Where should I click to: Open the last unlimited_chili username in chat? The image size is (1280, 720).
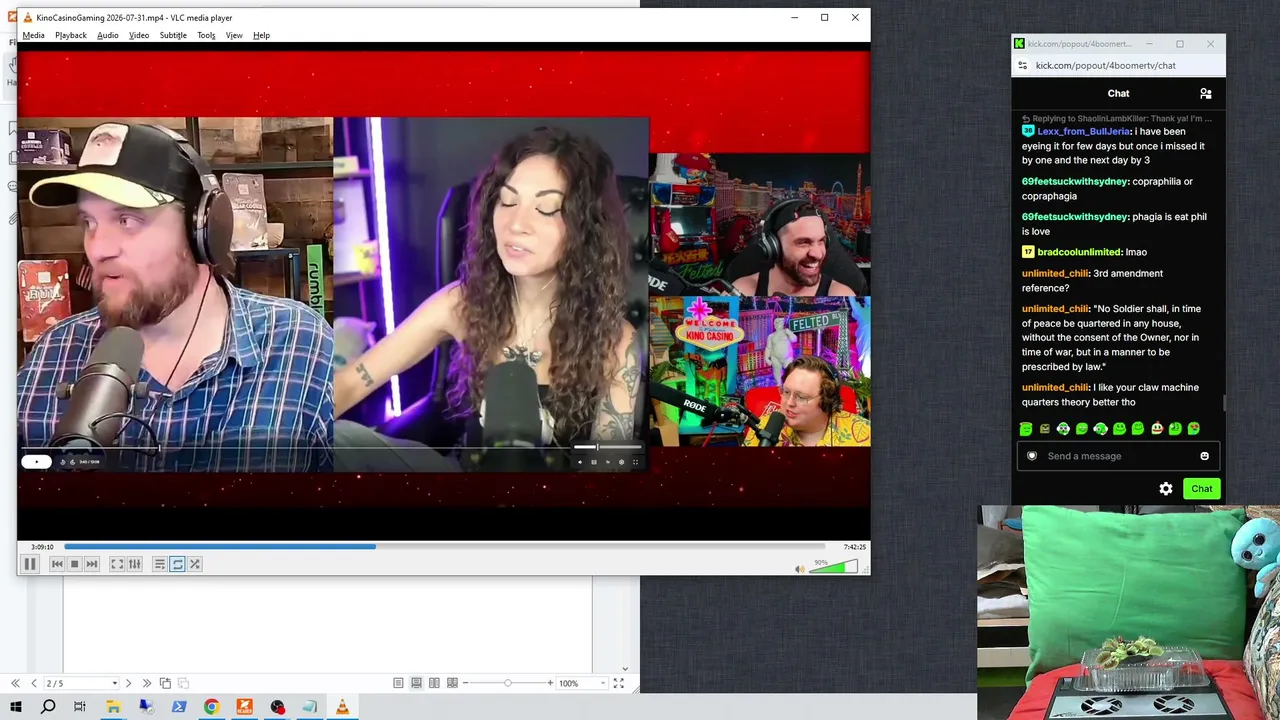(x=1055, y=387)
